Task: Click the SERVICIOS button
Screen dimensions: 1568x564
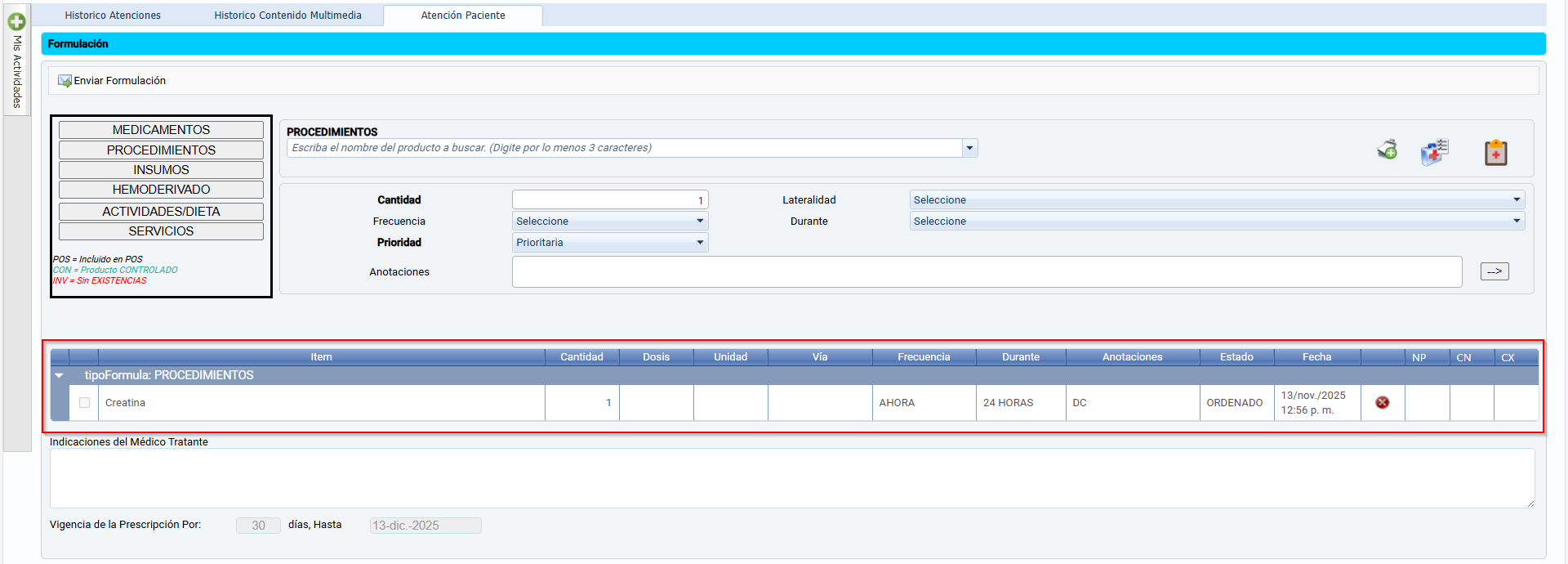Action: click(x=161, y=231)
